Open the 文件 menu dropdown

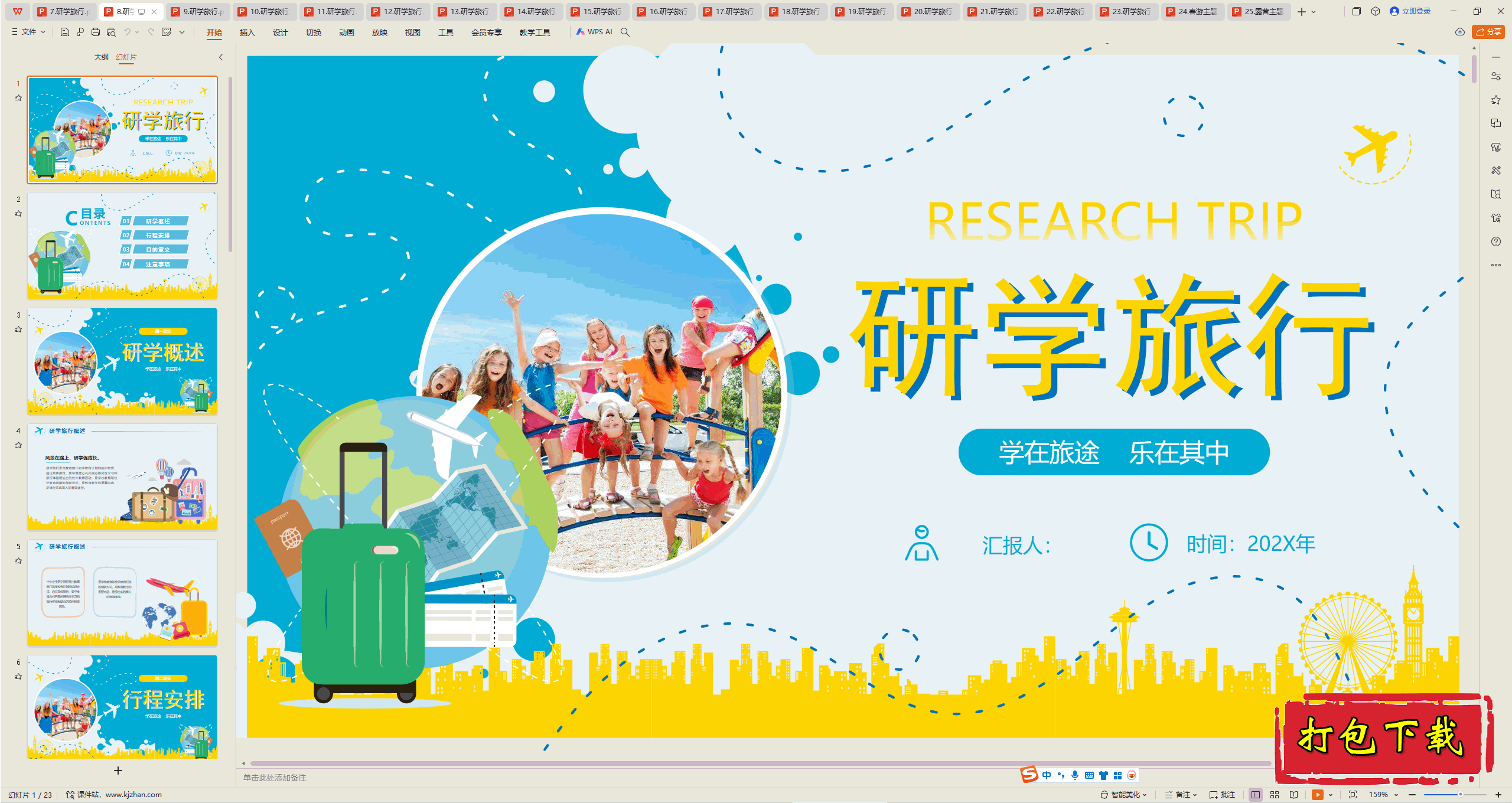click(28, 32)
